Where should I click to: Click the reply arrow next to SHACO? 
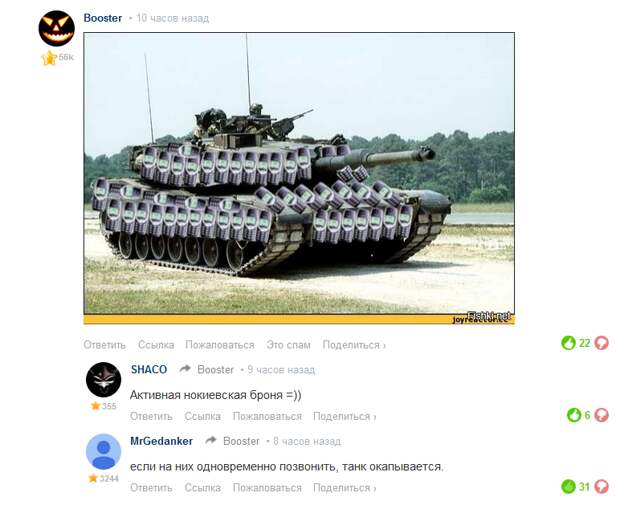tap(185, 369)
